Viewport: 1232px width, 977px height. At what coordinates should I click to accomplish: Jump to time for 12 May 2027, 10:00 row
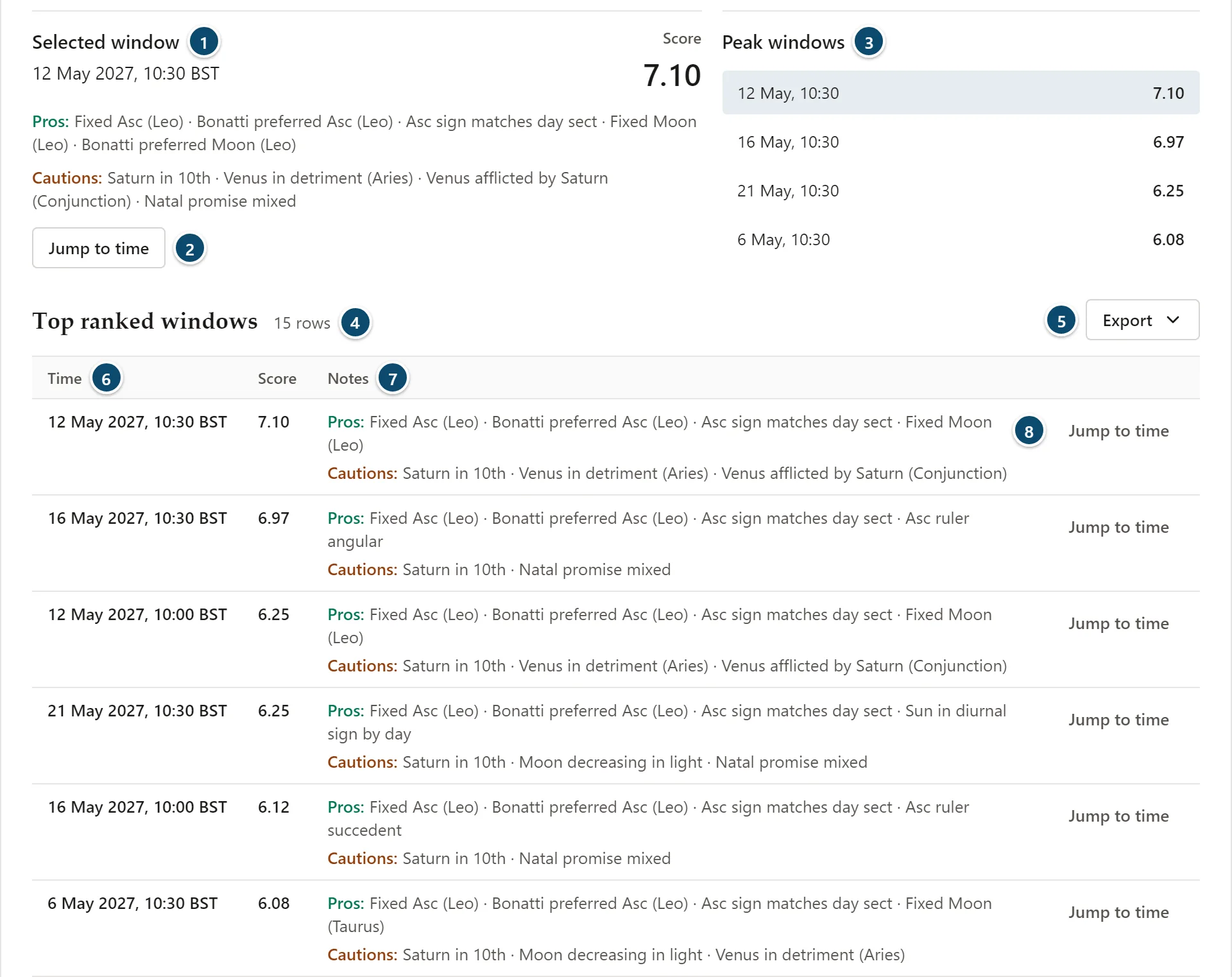tap(1118, 623)
